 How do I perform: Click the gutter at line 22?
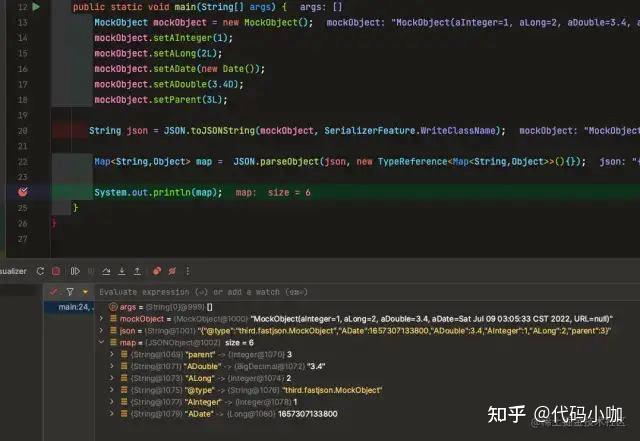[x=22, y=162]
